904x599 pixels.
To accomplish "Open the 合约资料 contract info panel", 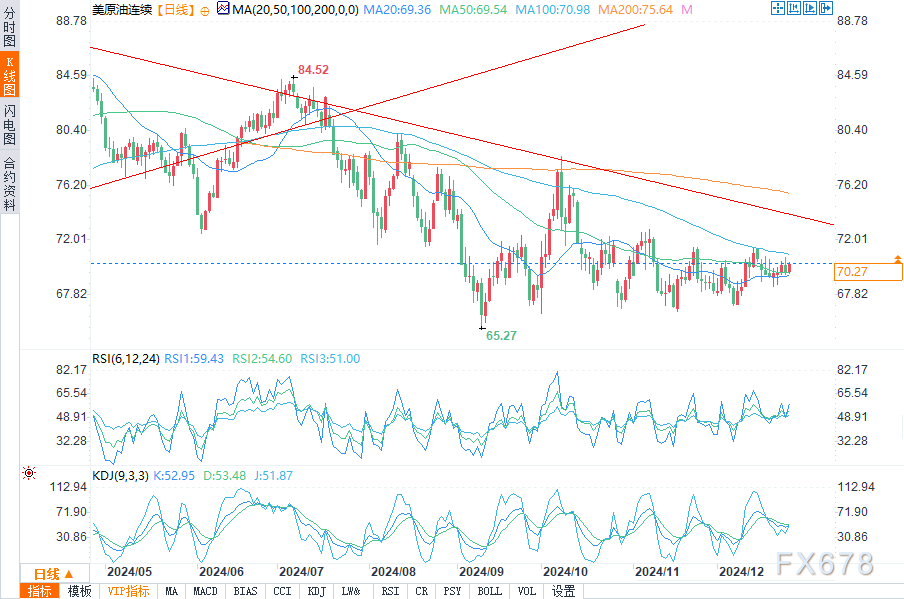I will (x=9, y=183).
